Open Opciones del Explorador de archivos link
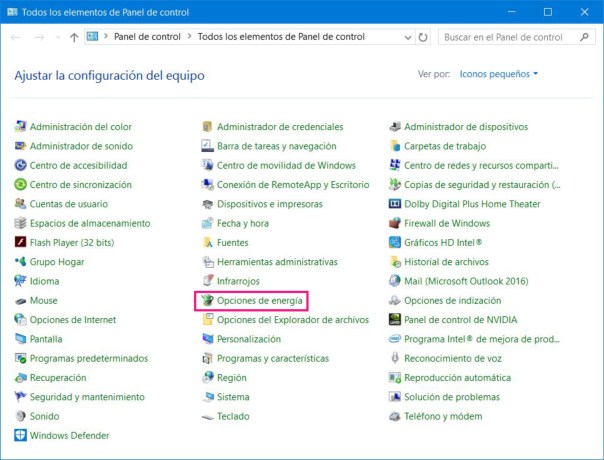This screenshot has height=460, width=604. click(293, 319)
